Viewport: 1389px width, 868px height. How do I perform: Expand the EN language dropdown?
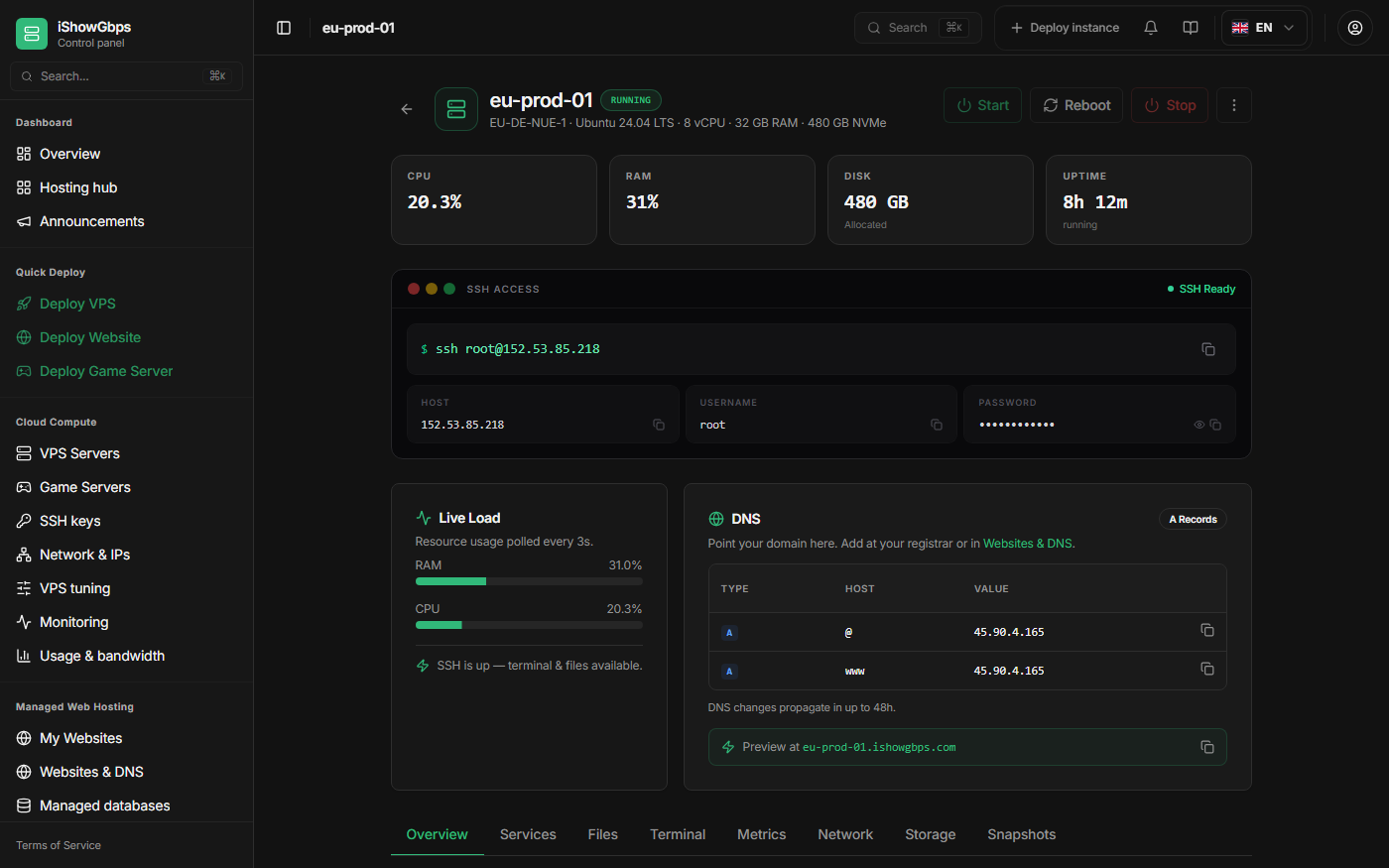point(1264,28)
